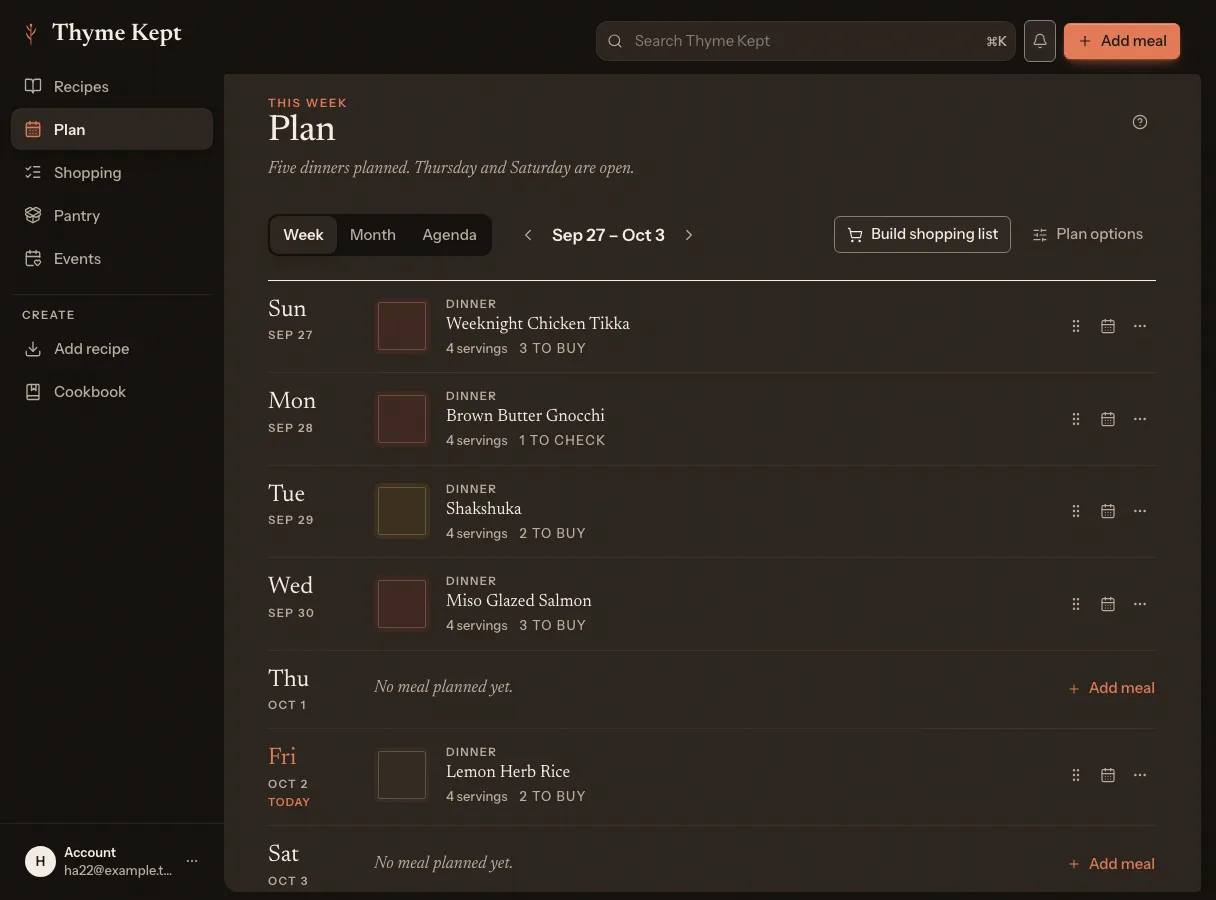Screen dimensions: 1216x900
Task: Click drag handle for Shakshuka row
Action: point(1076,511)
